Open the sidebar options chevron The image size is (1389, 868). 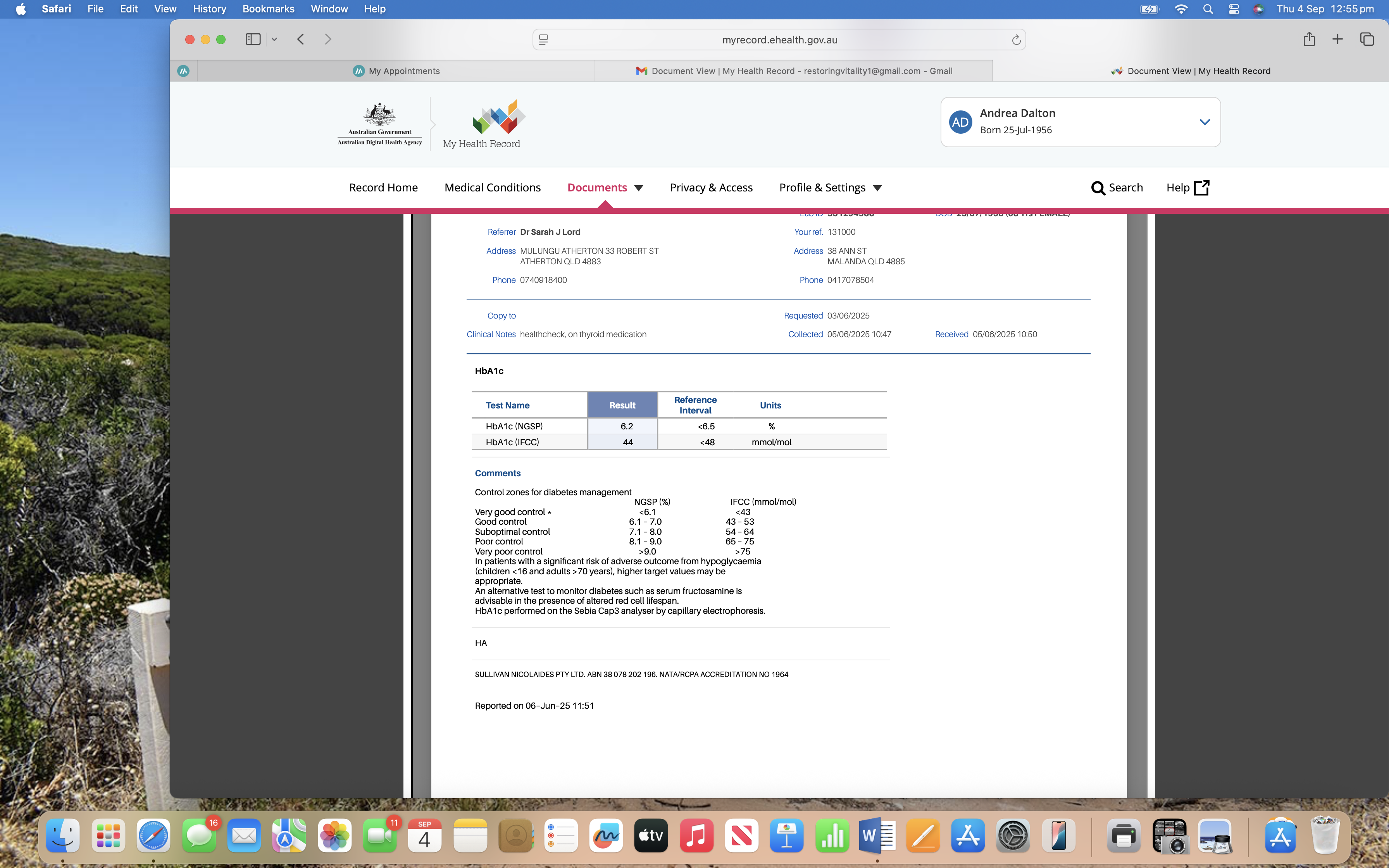coord(274,40)
